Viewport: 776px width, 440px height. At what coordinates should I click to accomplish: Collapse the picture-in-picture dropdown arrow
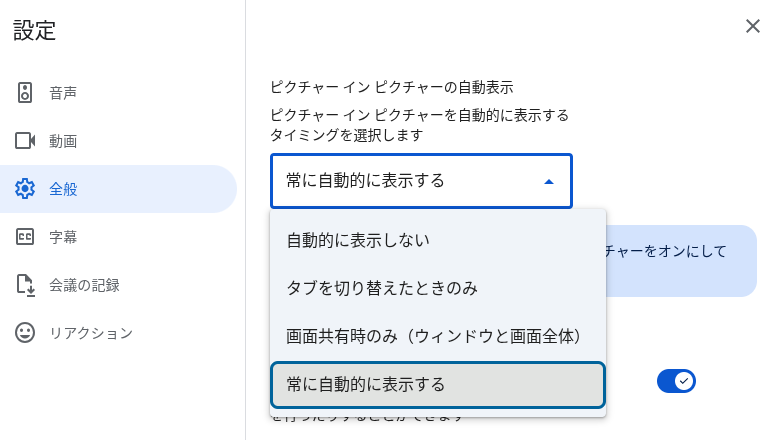[x=548, y=182]
